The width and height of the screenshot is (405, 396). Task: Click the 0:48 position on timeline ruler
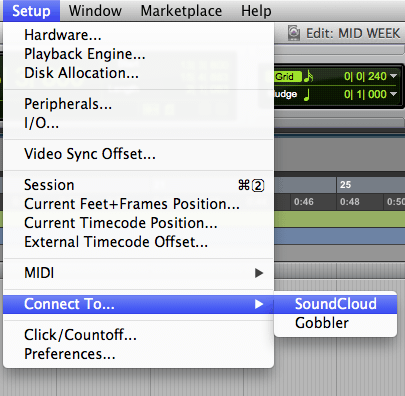pos(349,202)
